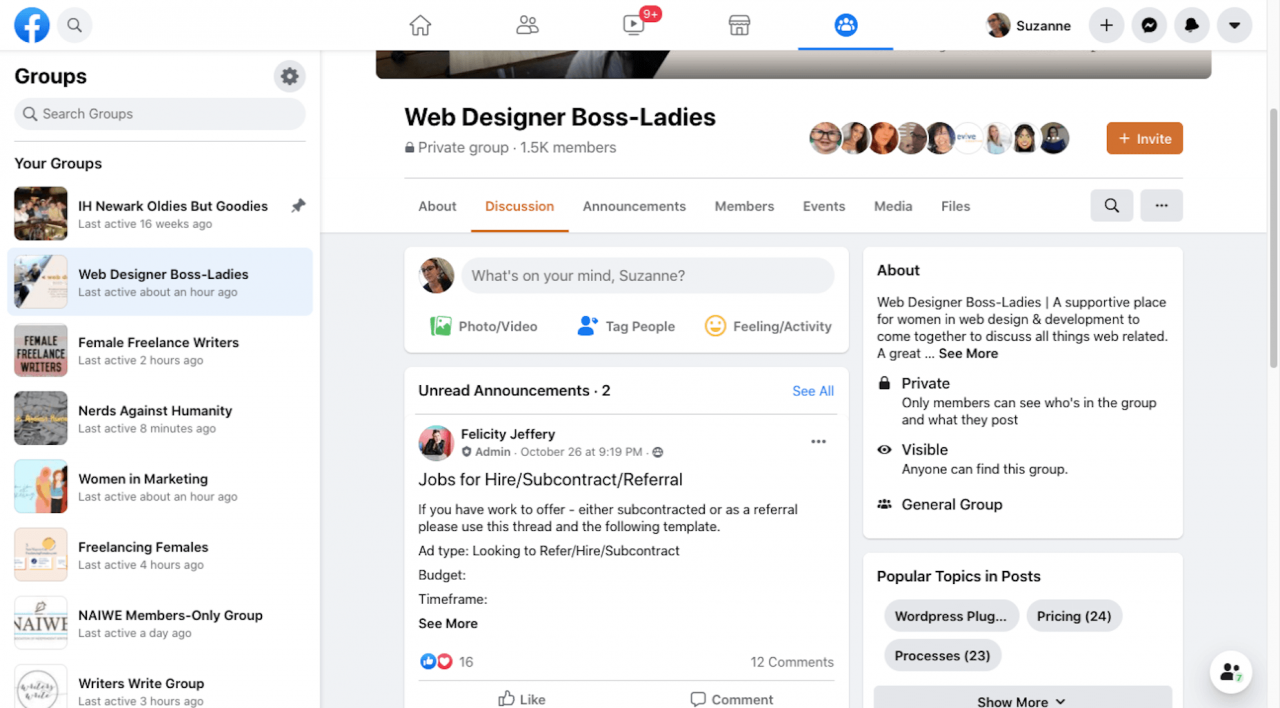Add a Feeling/Activity to a post

[x=768, y=326]
